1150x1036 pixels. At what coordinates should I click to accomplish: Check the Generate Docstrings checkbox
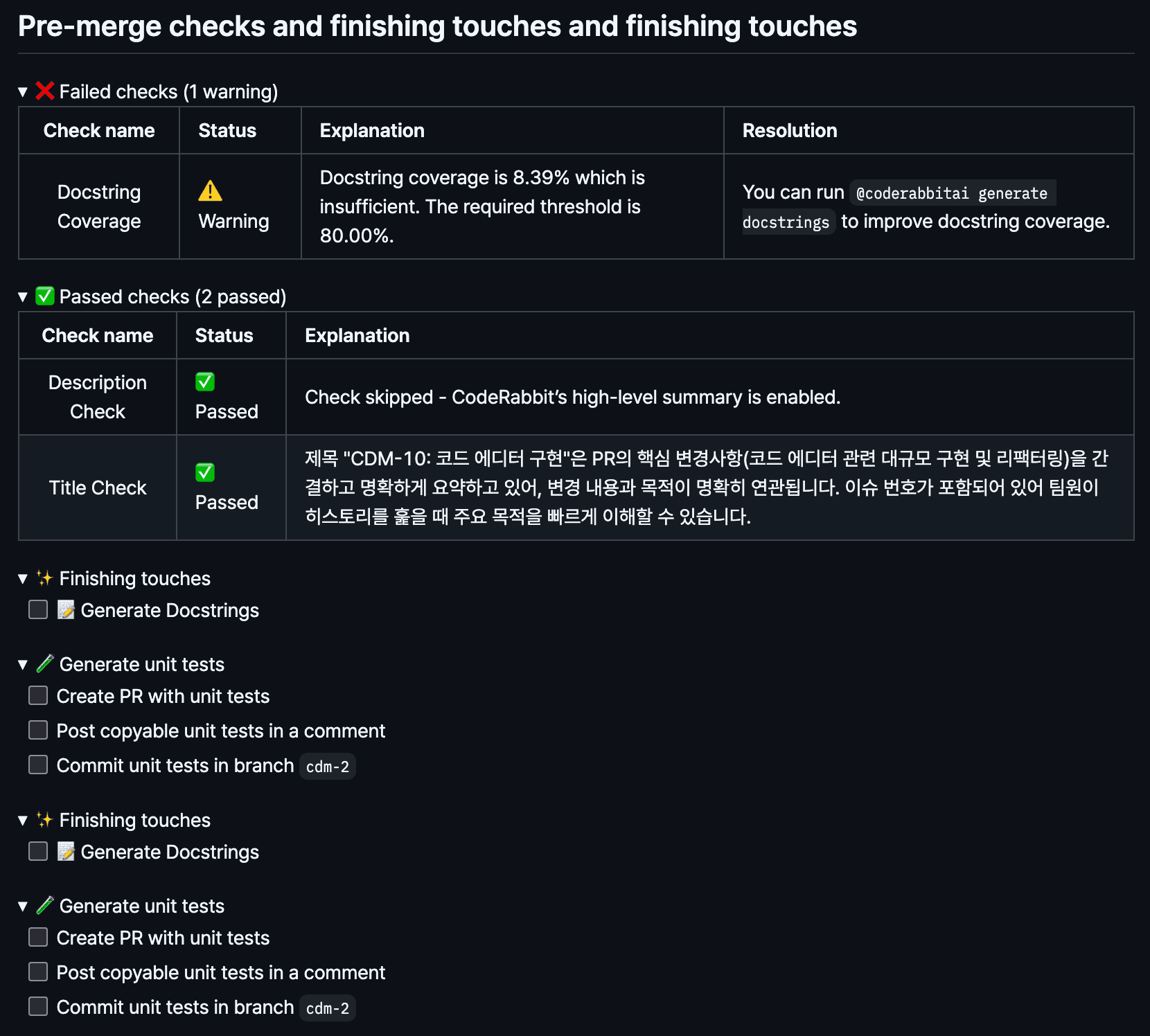(x=38, y=610)
